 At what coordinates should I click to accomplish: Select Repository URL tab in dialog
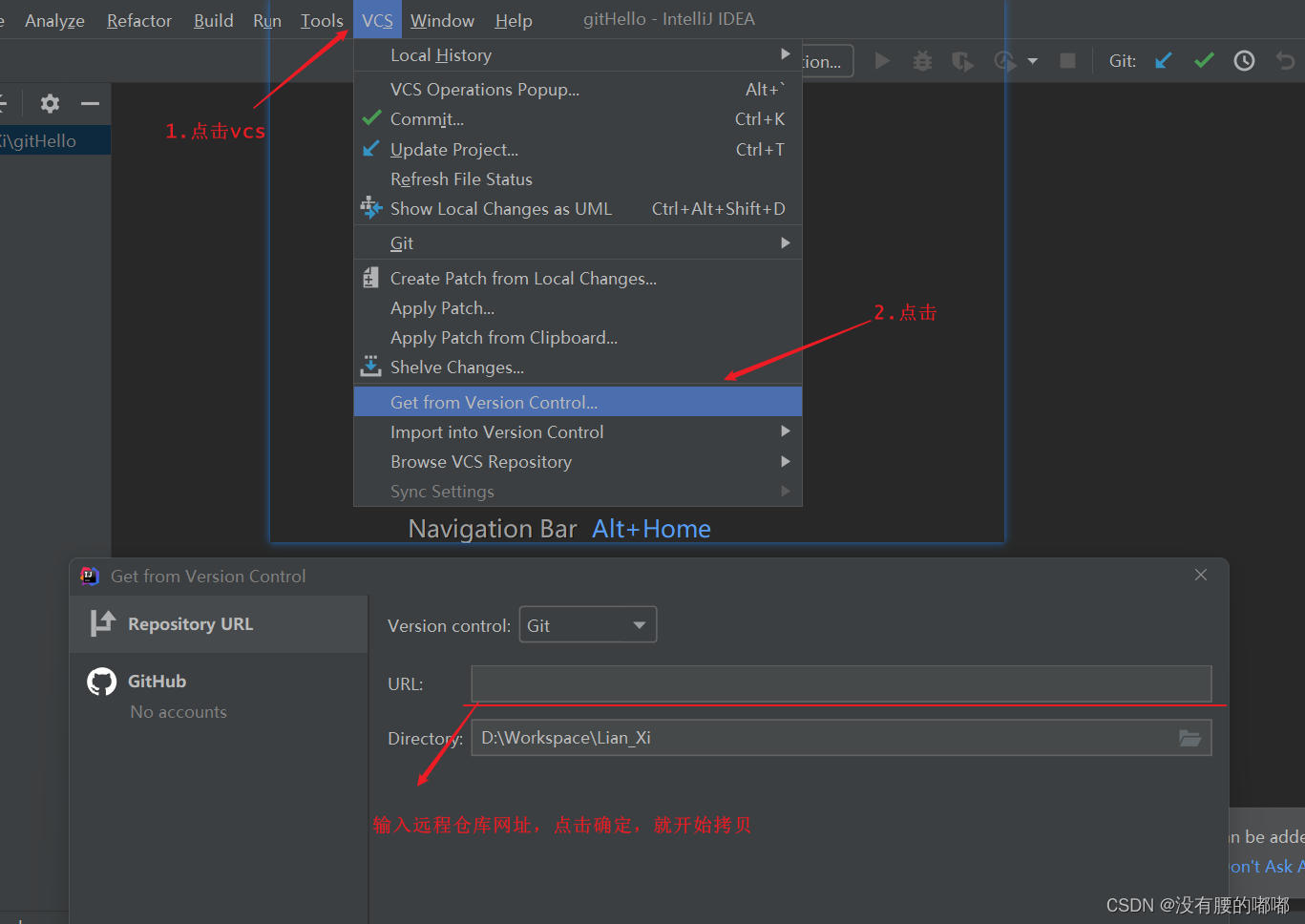[x=219, y=624]
